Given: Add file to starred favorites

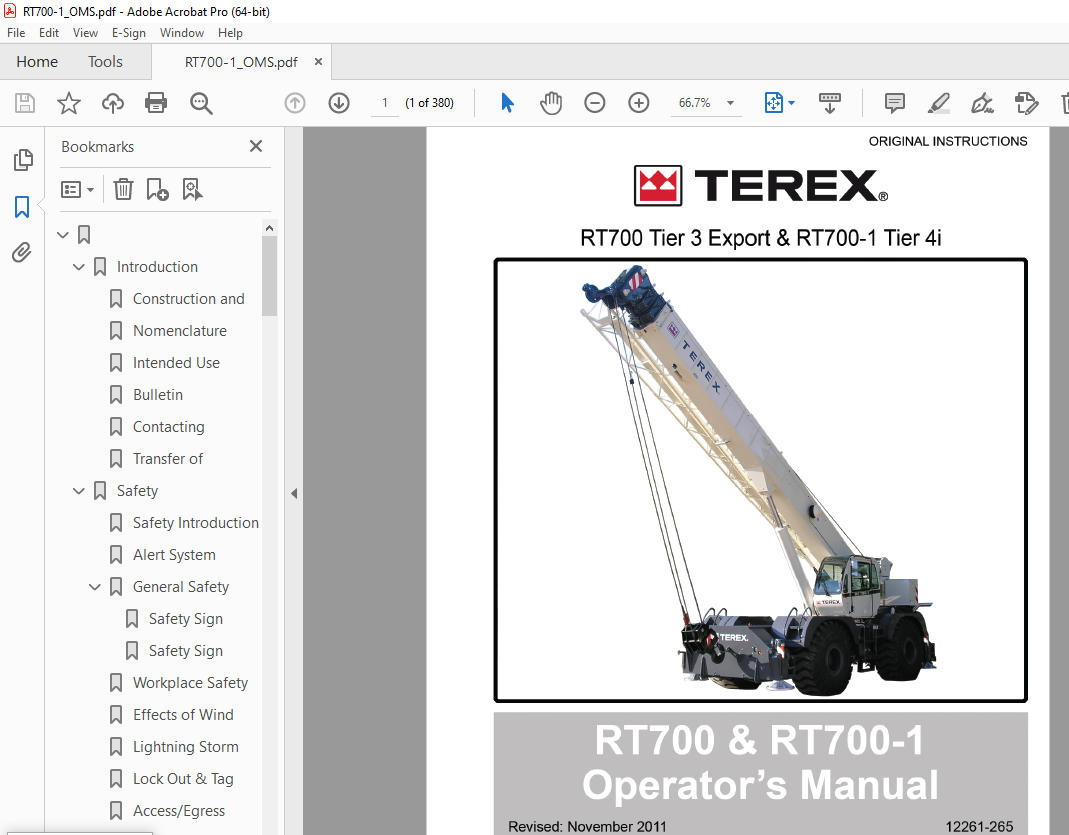Looking at the screenshot, I should [x=68, y=103].
